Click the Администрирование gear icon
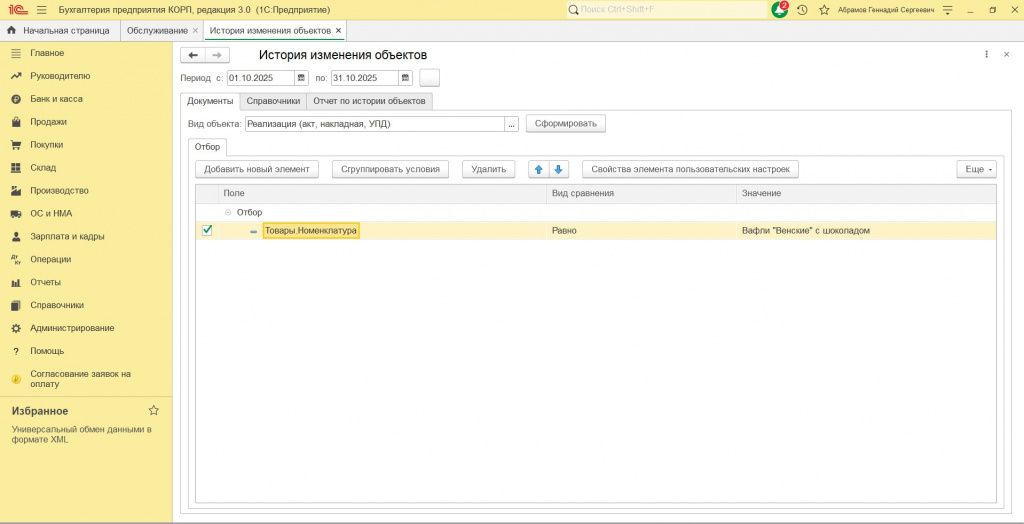Viewport: 1024px width, 524px height. 16,328
